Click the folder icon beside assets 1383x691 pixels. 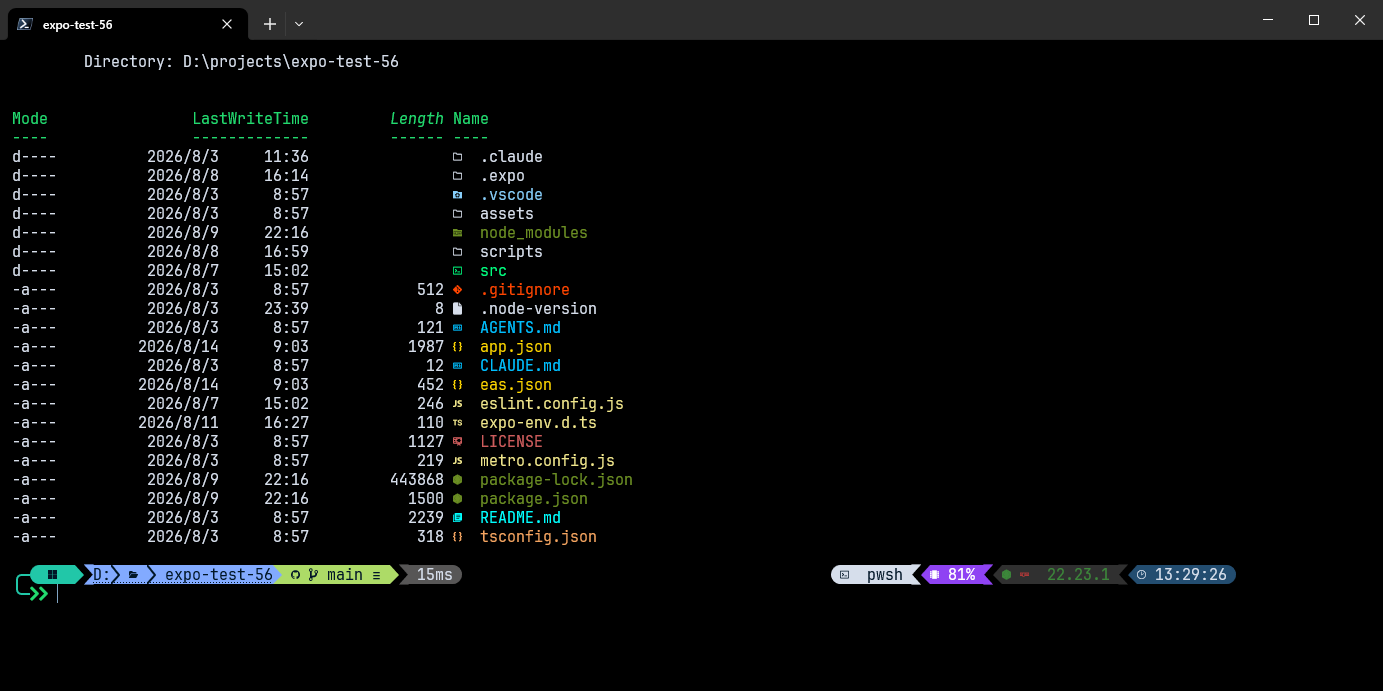[457, 214]
